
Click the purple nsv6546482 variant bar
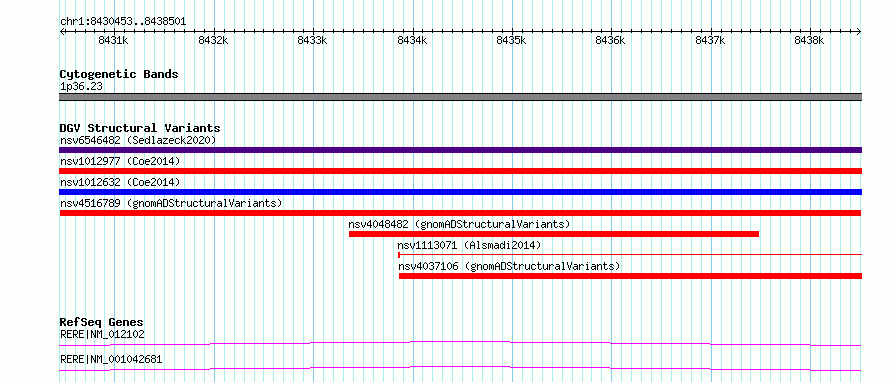pos(460,150)
